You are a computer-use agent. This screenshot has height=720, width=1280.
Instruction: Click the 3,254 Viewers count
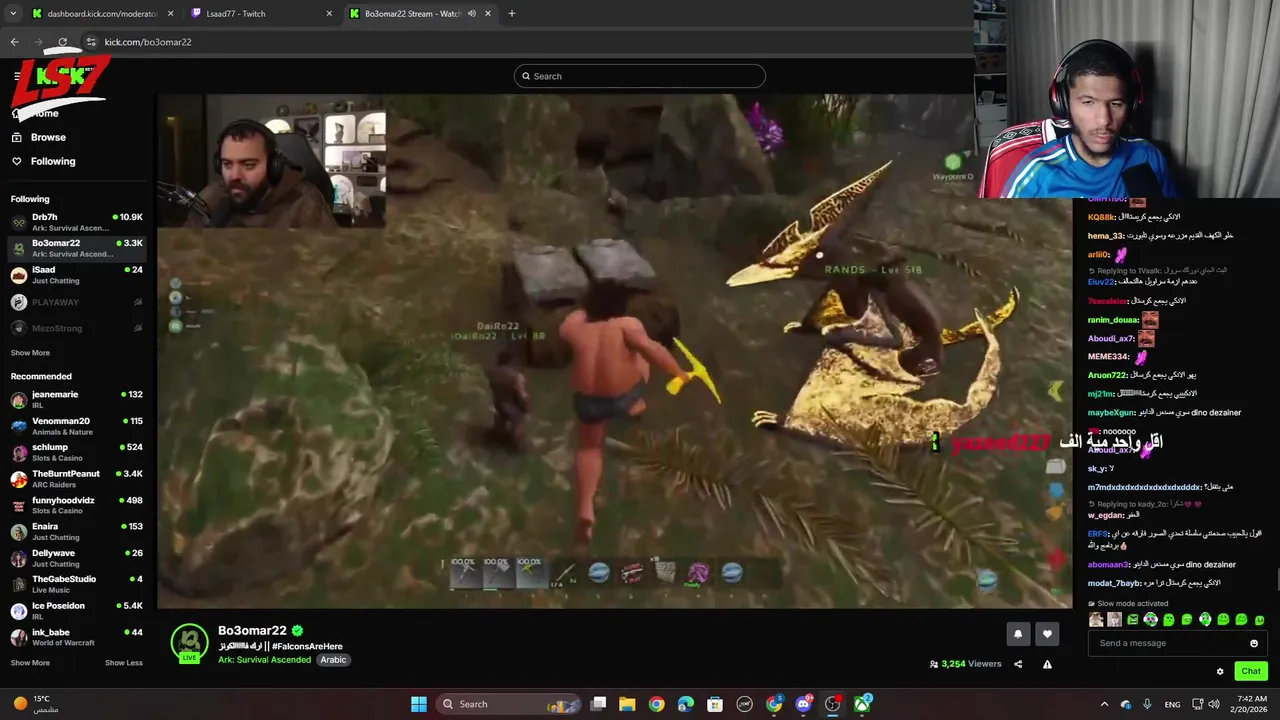(966, 664)
